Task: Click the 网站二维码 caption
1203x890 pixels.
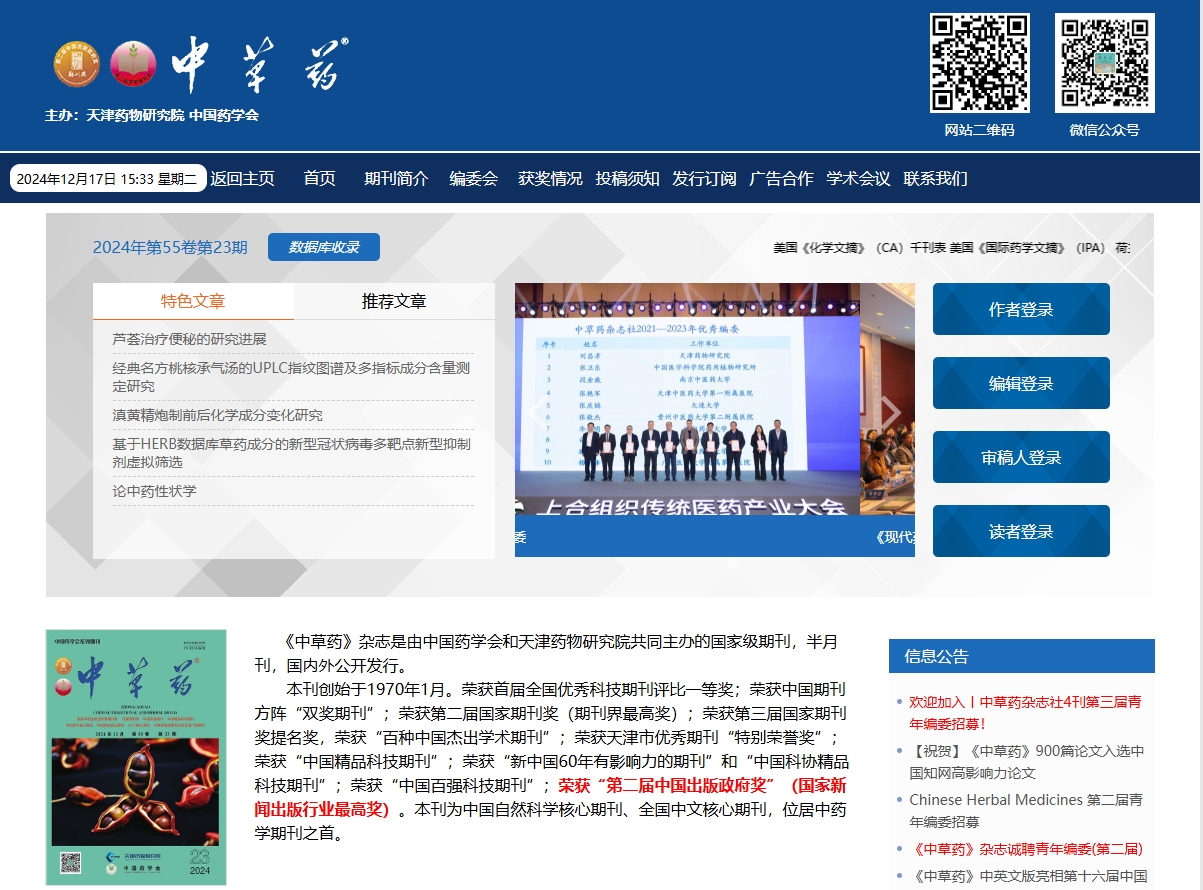Action: (980, 130)
